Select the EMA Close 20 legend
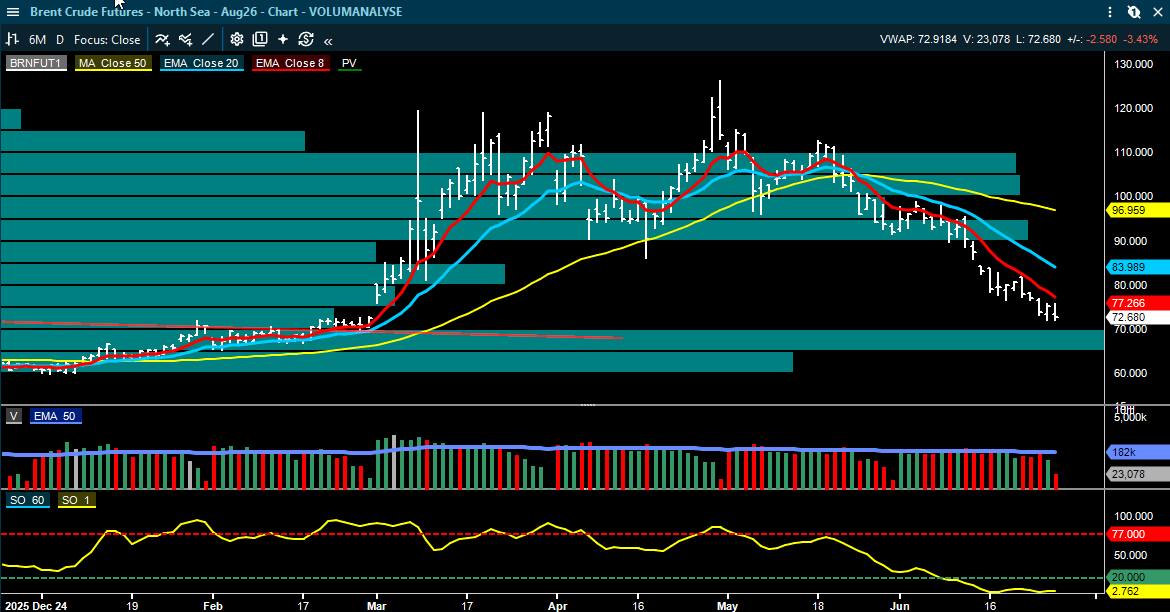The height and width of the screenshot is (612, 1170). click(201, 63)
